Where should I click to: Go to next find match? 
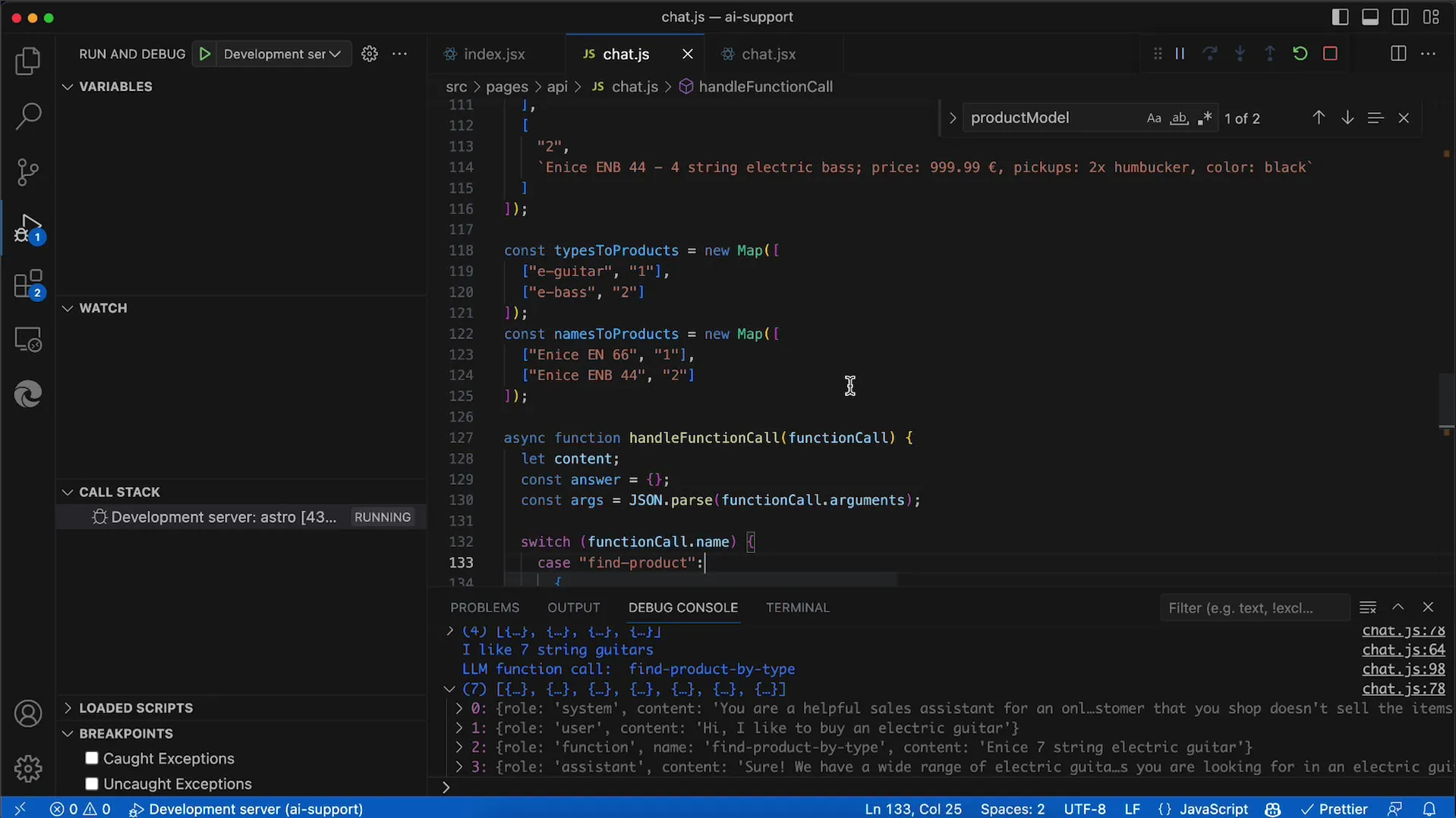click(1347, 118)
